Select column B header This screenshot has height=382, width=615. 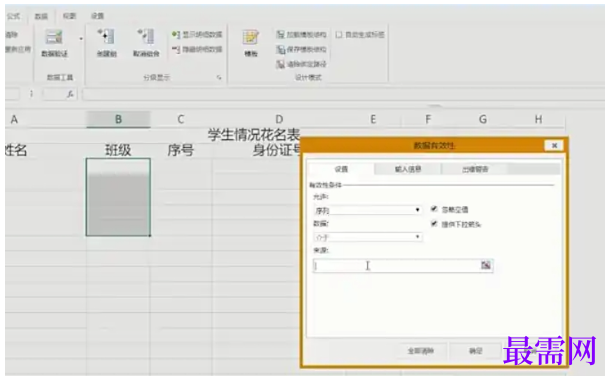(118, 119)
